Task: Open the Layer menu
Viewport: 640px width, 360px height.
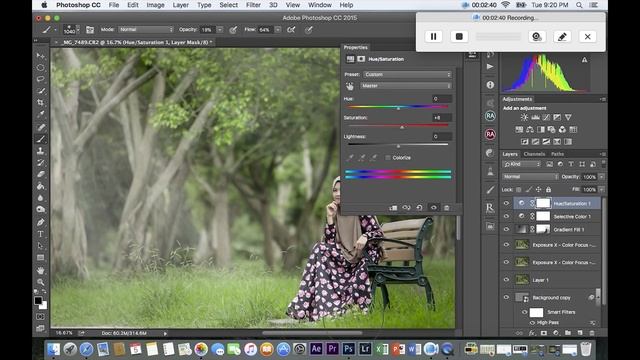Action: (180, 5)
